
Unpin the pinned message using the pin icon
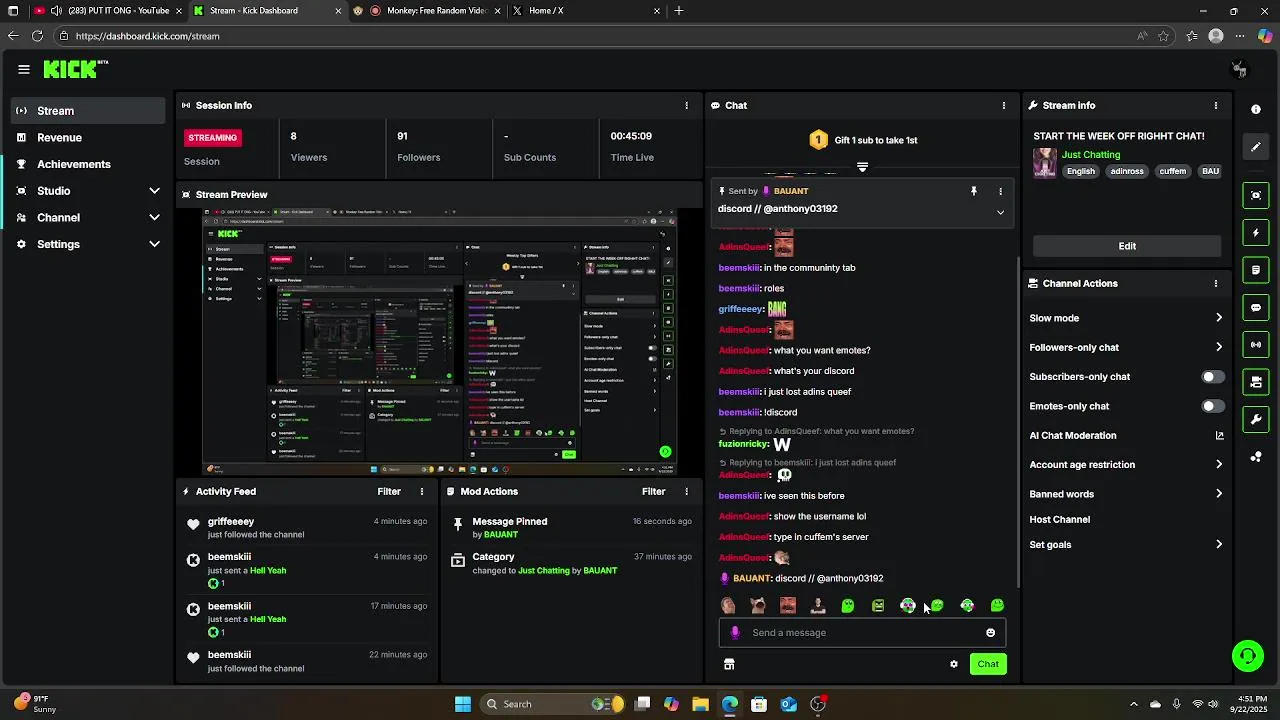973,191
